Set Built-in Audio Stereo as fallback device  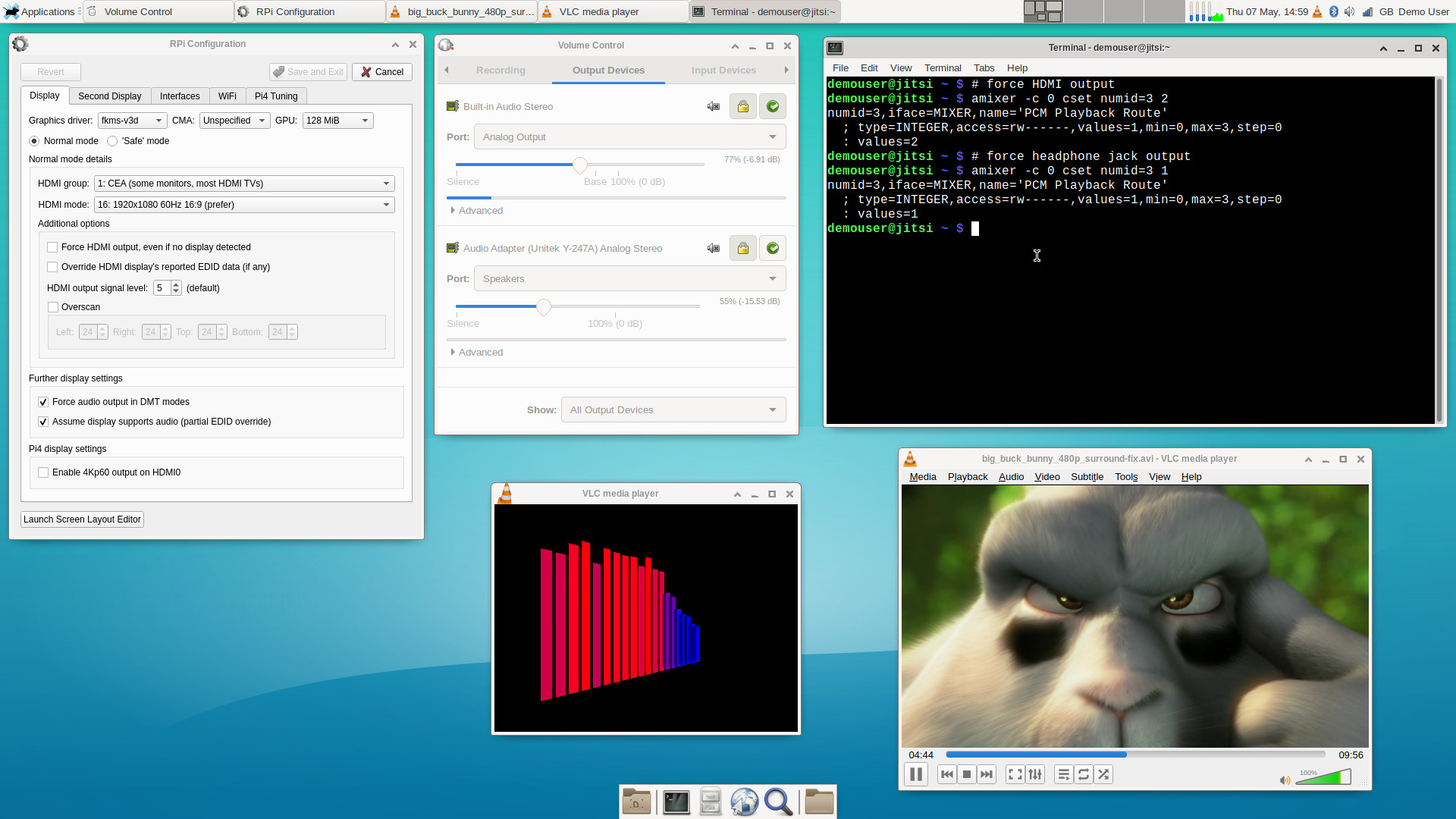point(772,106)
